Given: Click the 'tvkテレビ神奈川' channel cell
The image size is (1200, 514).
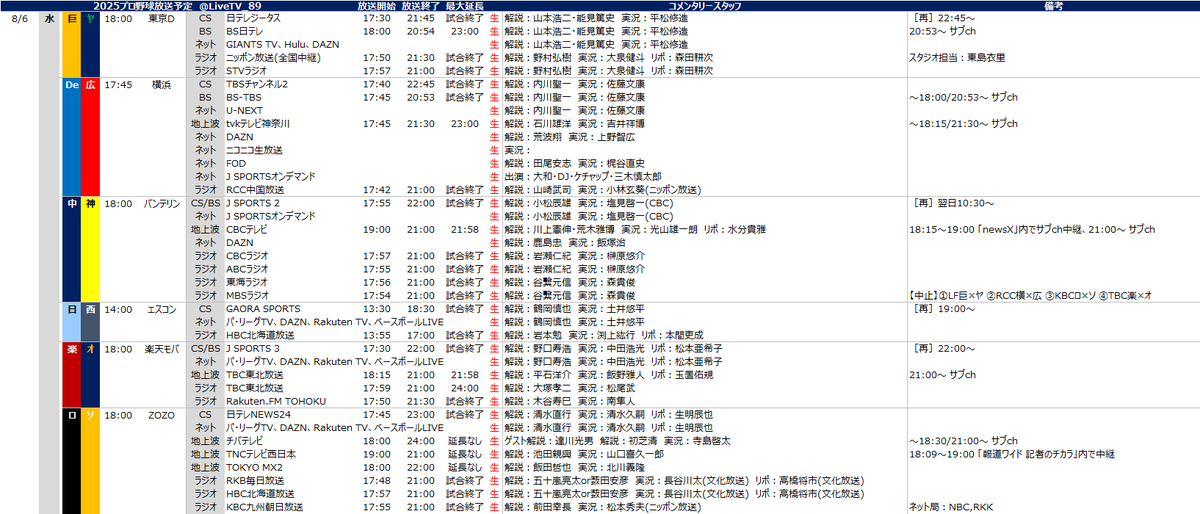Looking at the screenshot, I should 258,124.
